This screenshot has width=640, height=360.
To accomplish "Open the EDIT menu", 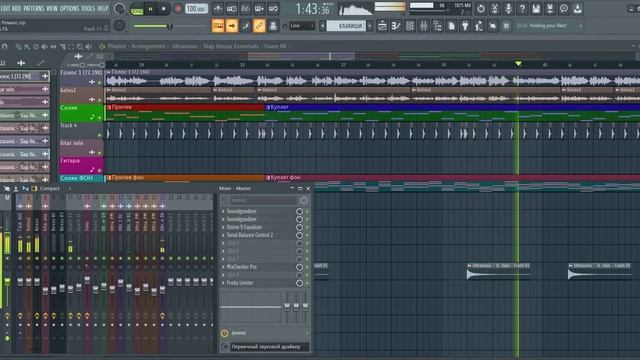I will click(5, 8).
